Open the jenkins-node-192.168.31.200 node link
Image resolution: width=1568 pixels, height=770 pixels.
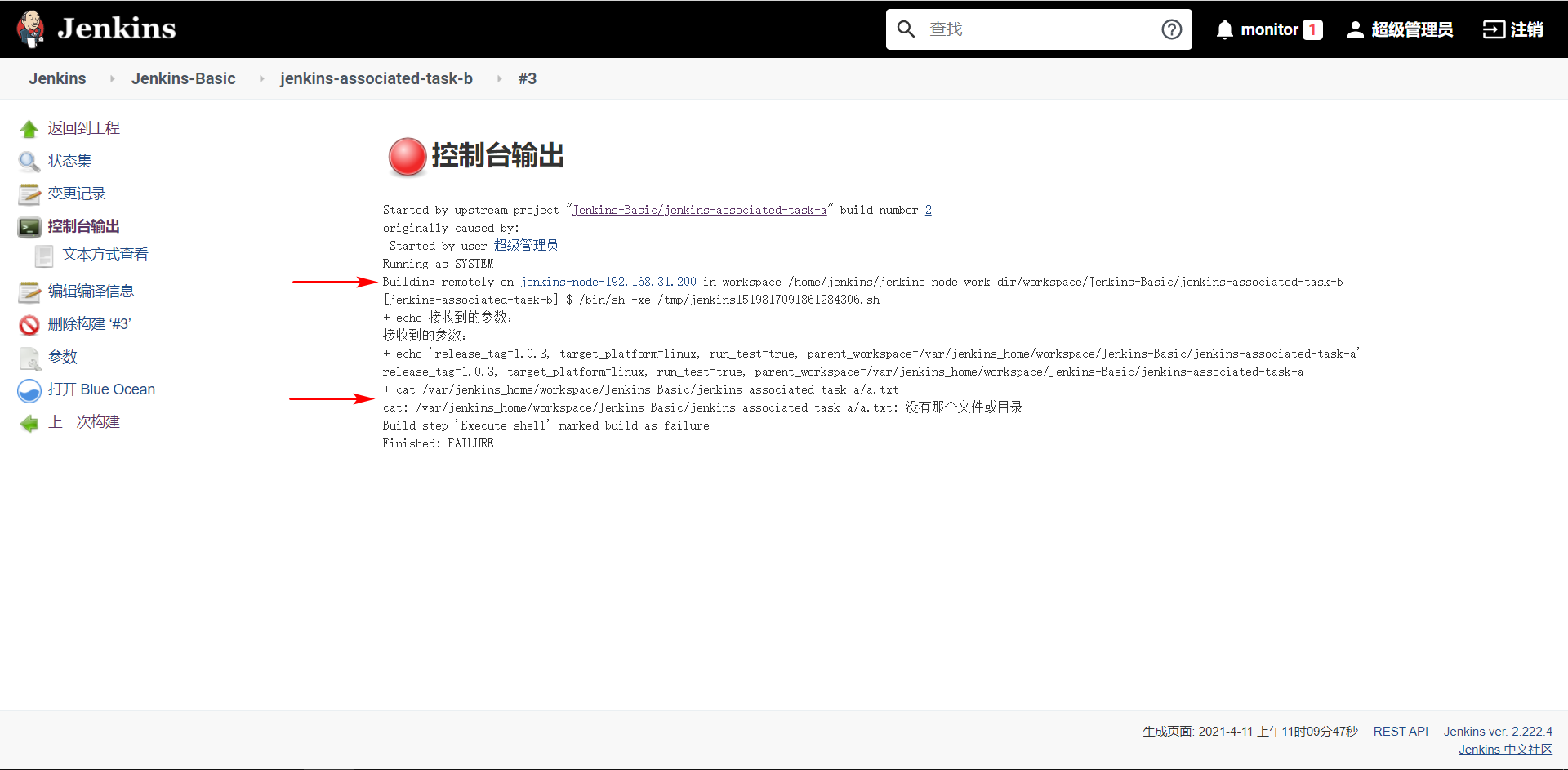pos(608,282)
